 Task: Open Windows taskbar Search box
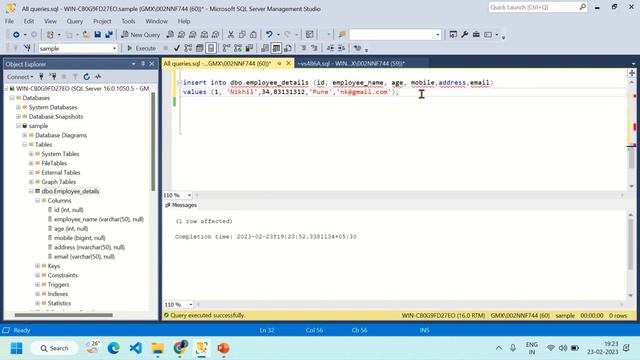[54, 348]
